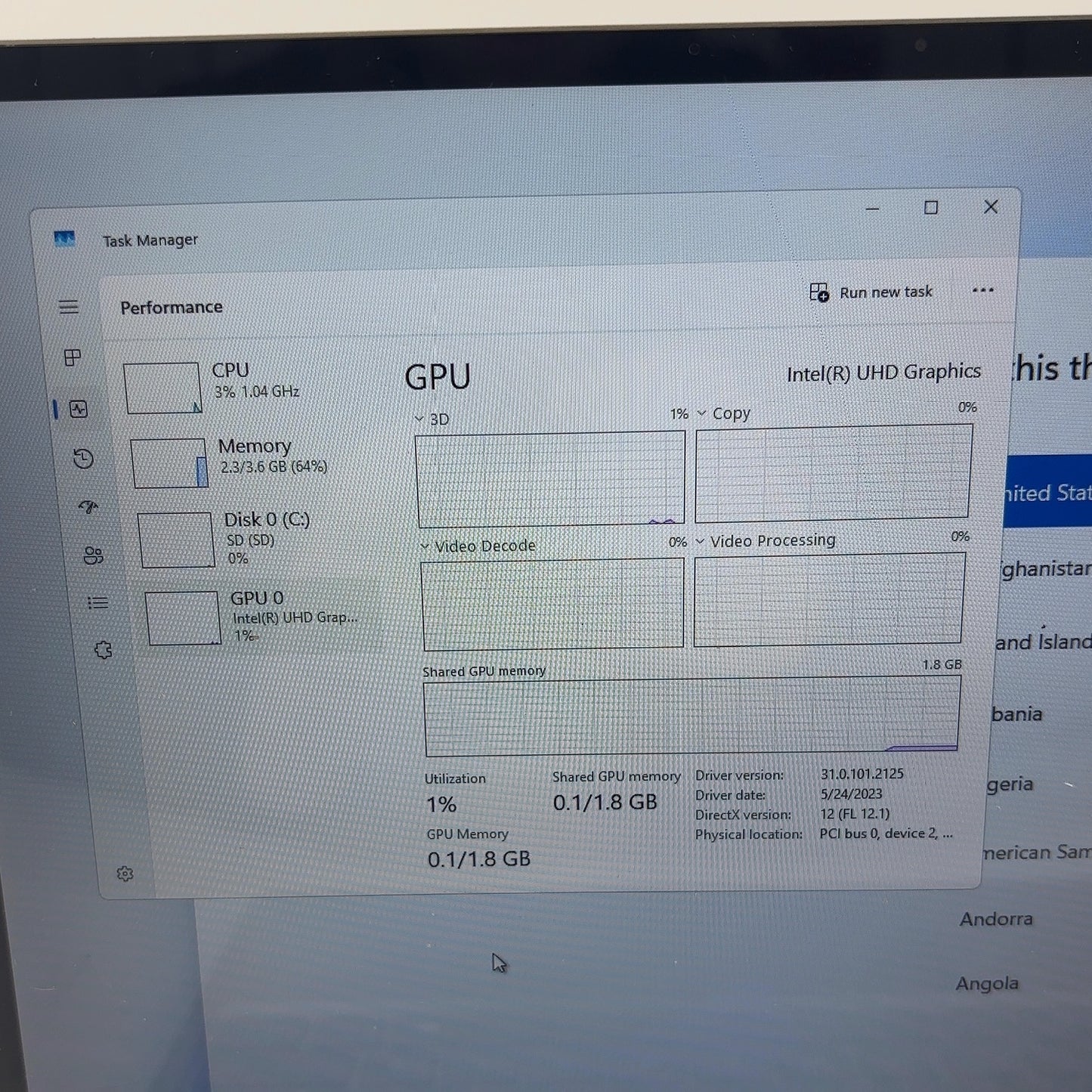Click the GPU Memory 0.1/1.8 GB value
Screen dimensions: 1092x1092
pyautogui.click(x=479, y=859)
